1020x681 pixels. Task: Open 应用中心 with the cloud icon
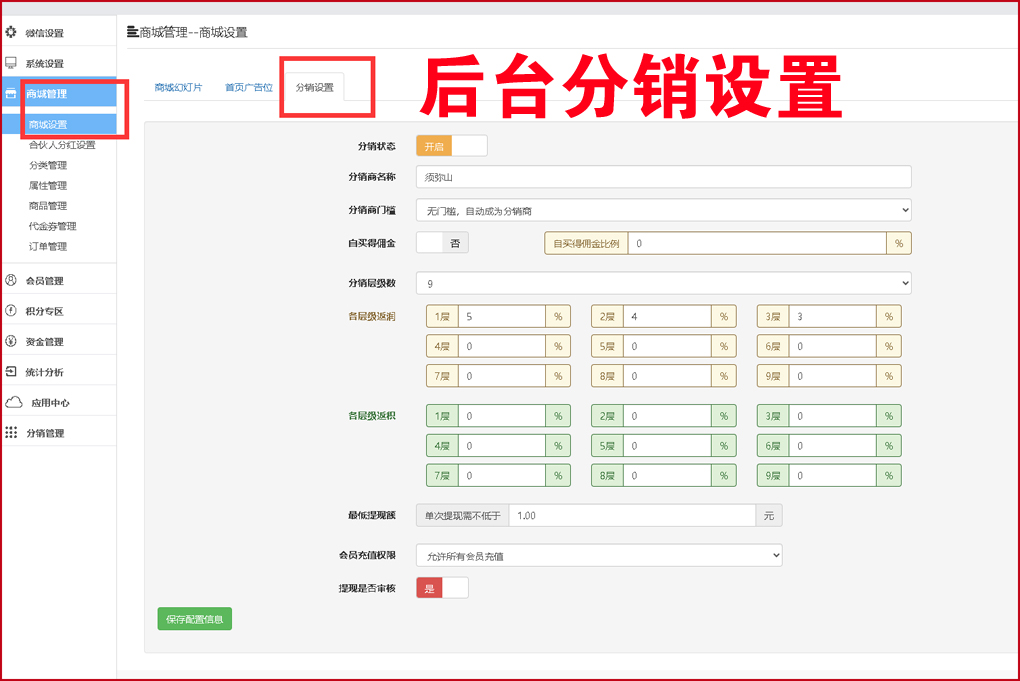[x=10, y=401]
